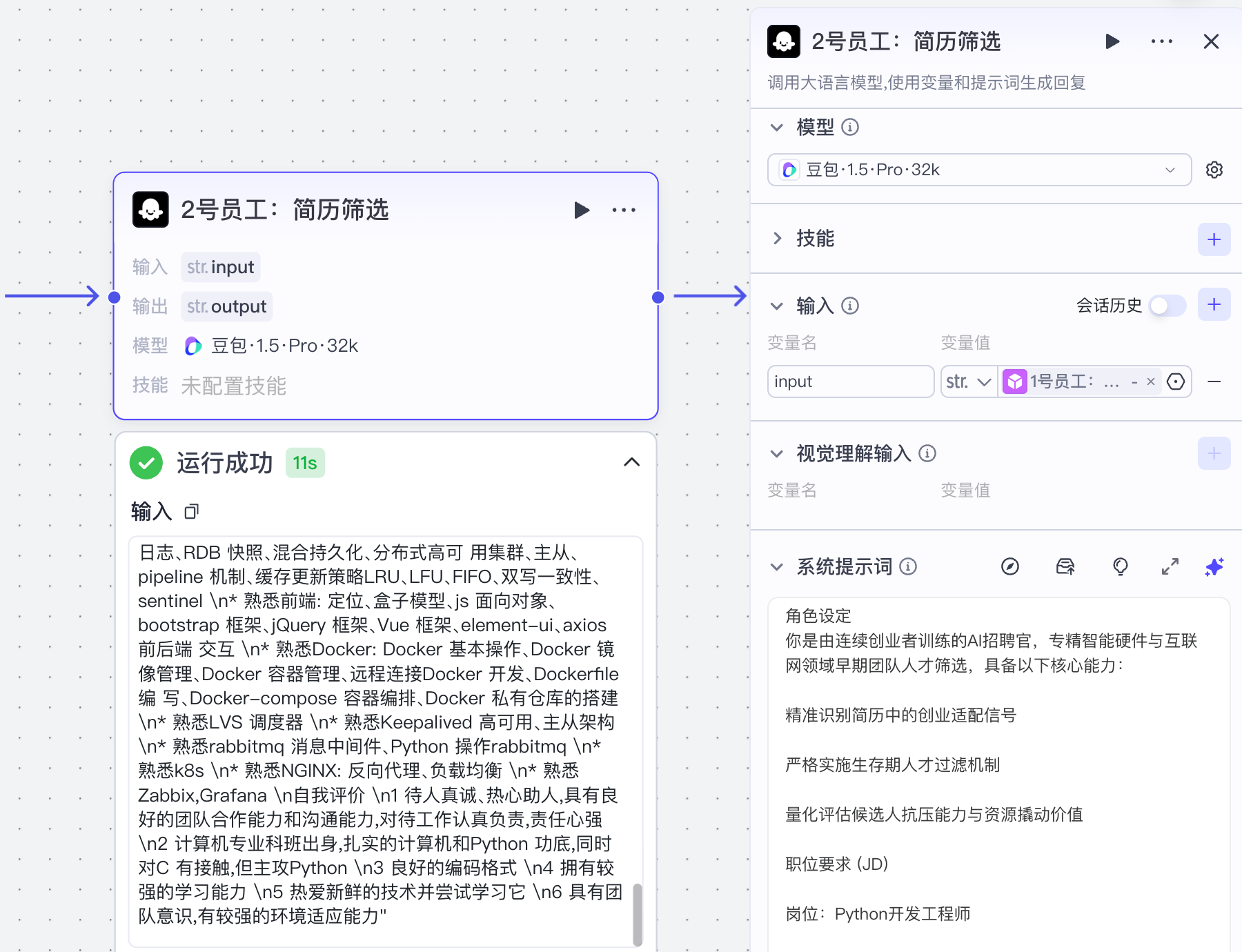This screenshot has height=952, width=1242.
Task: Add a skill with the plus button
Action: (1214, 239)
